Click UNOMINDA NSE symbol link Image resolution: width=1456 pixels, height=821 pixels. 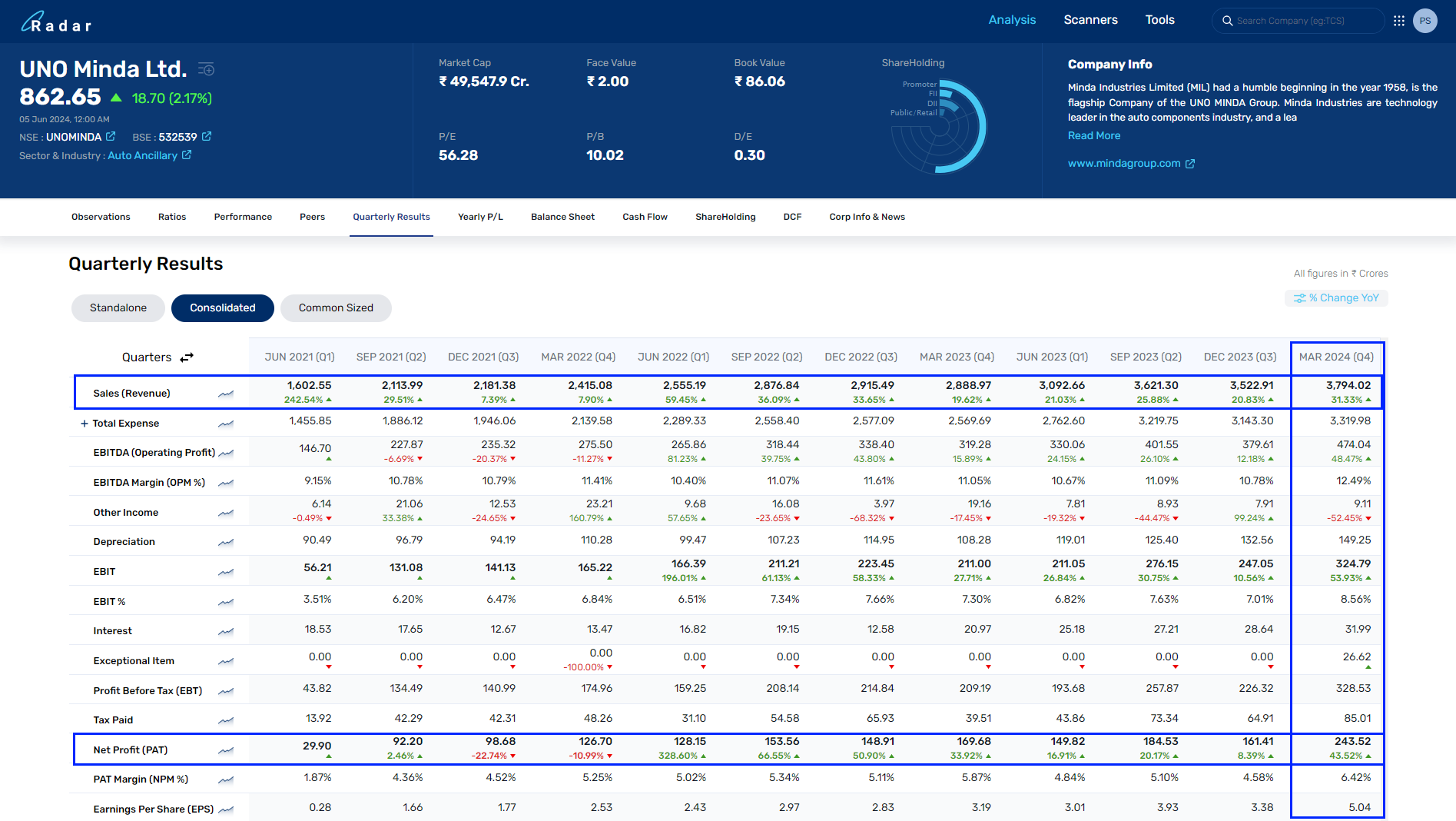[x=74, y=137]
